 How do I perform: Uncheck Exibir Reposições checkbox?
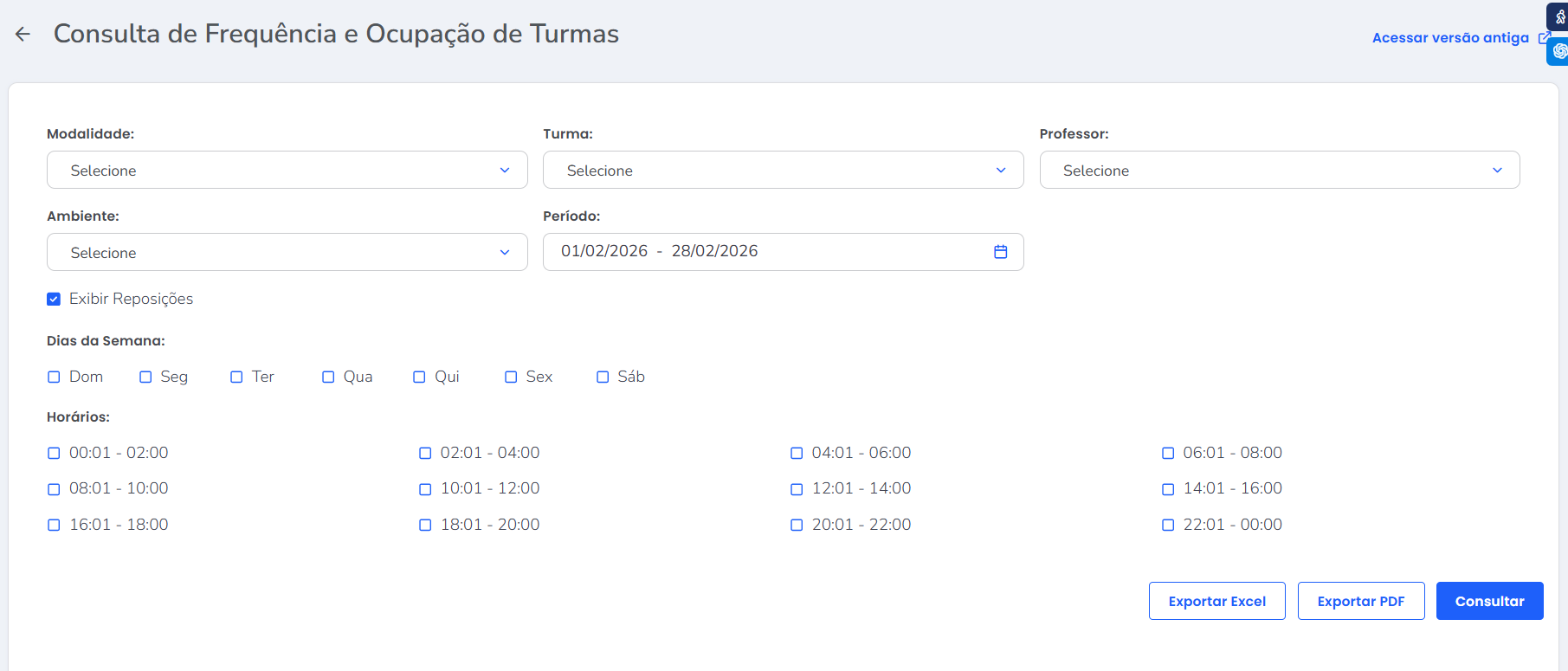(x=54, y=299)
